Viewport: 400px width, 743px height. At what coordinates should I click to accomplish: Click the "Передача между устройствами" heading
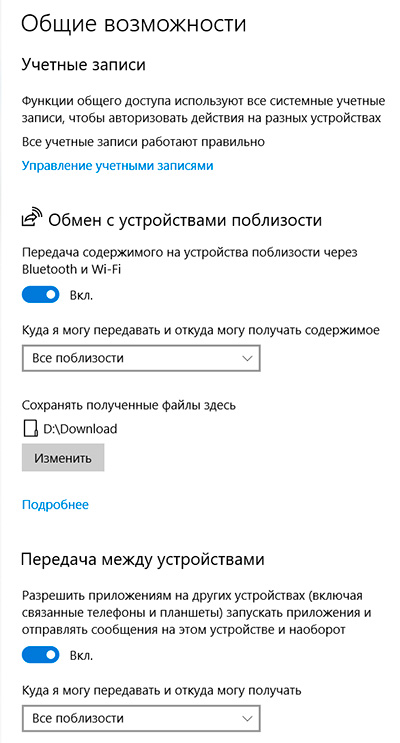point(143,560)
